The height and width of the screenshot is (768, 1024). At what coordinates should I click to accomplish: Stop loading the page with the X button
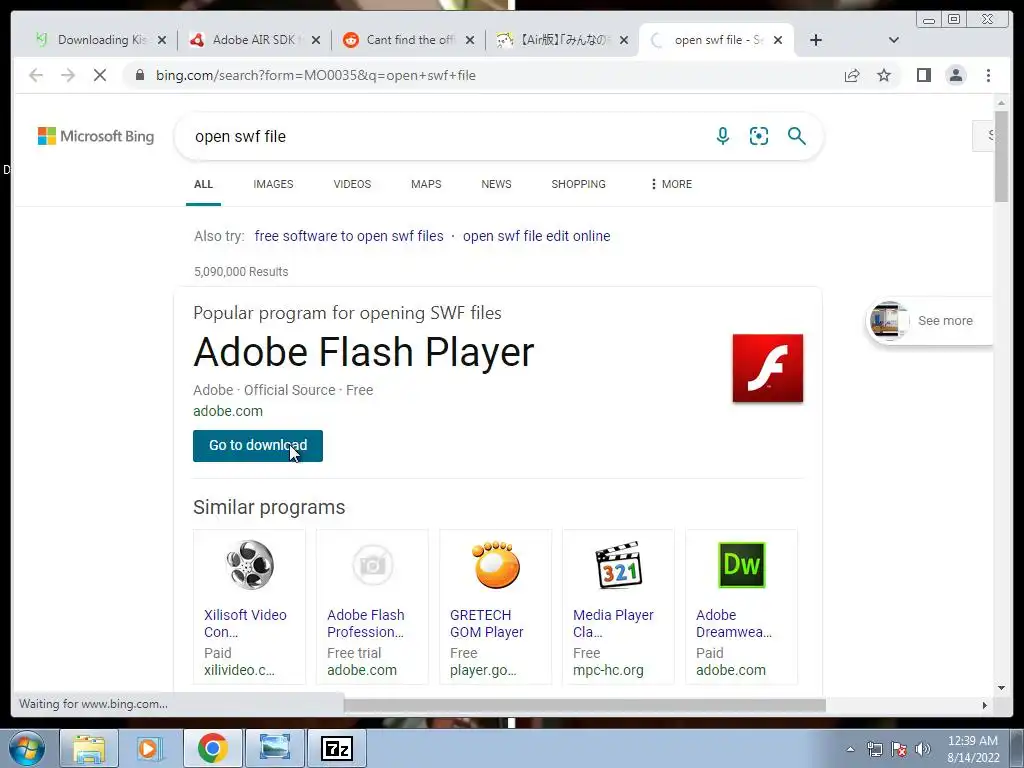click(99, 75)
